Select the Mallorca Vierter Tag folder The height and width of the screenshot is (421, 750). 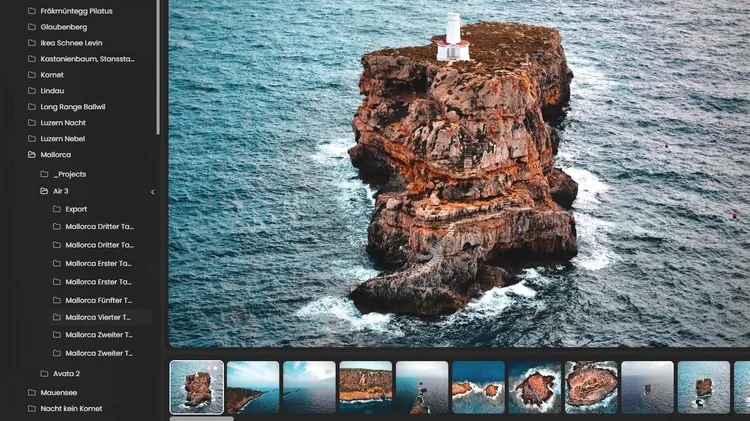click(x=98, y=317)
